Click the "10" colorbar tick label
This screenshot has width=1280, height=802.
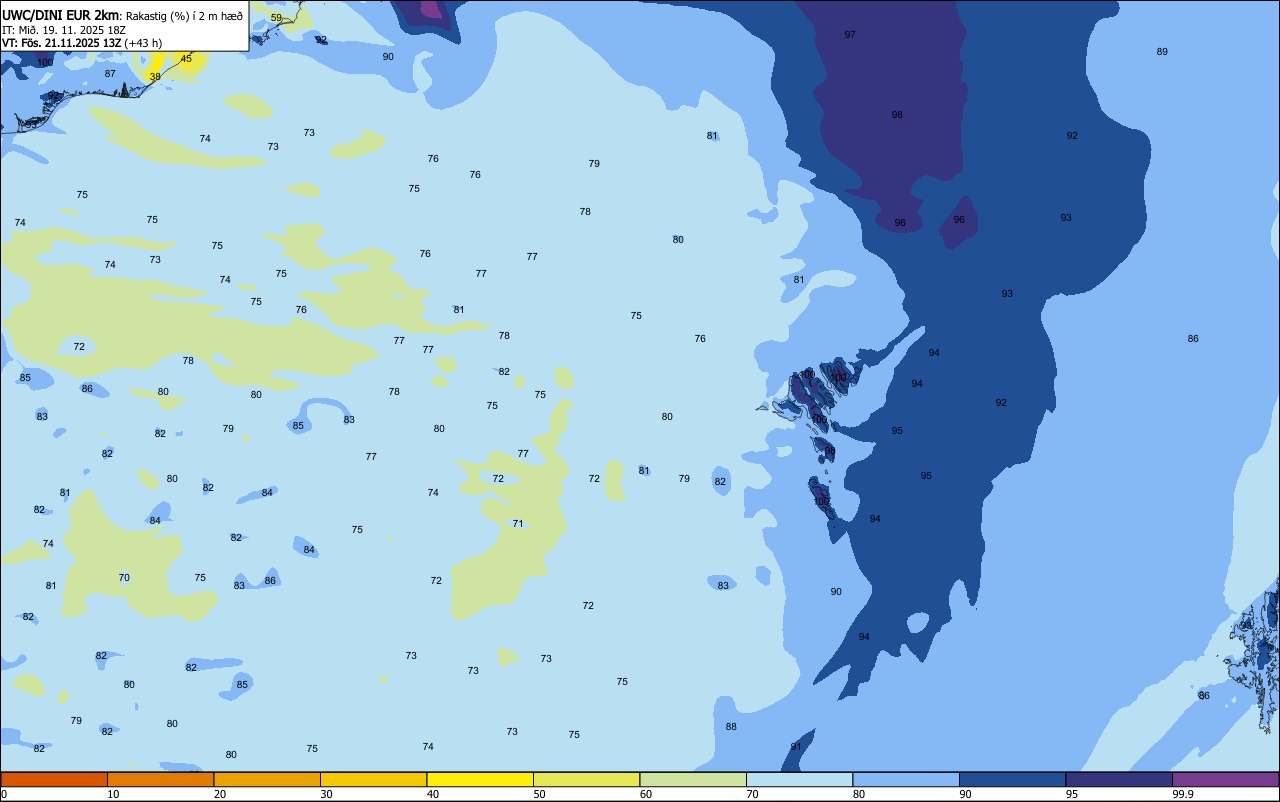coord(113,794)
